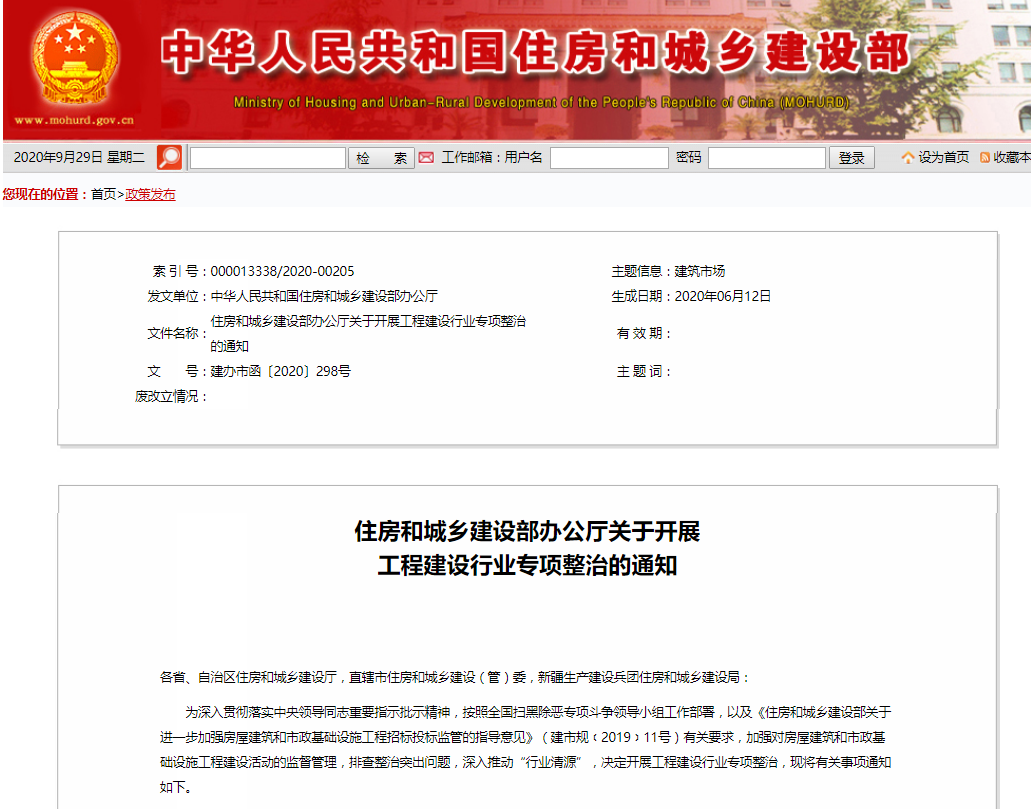This screenshot has height=809, width=1031.
Task: Click the bold notice headline 工程建设行业专项整治的通知
Action: click(527, 566)
